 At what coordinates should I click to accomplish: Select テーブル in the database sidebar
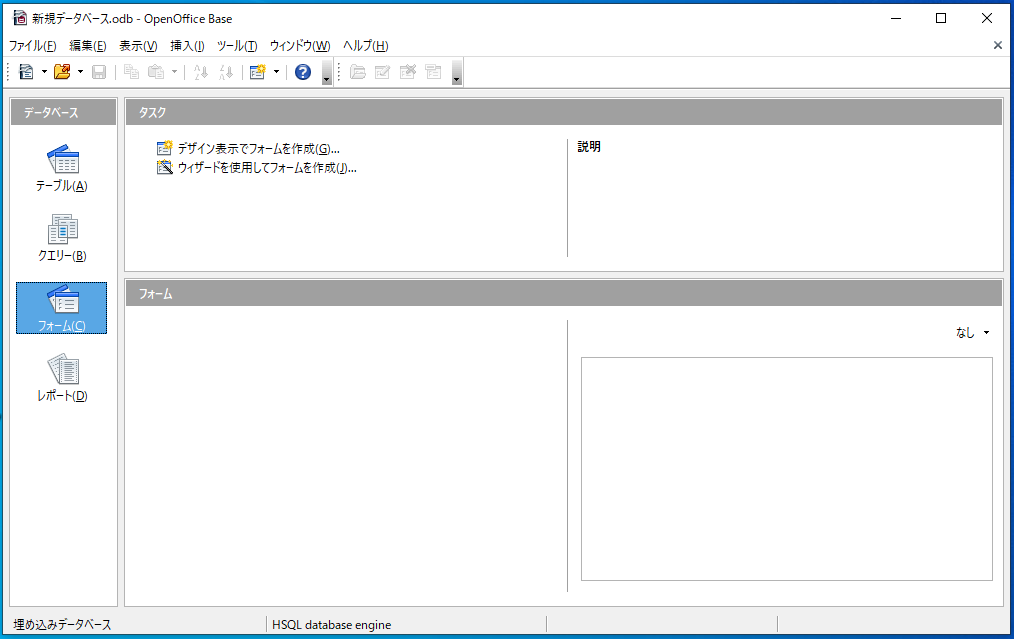click(x=62, y=168)
